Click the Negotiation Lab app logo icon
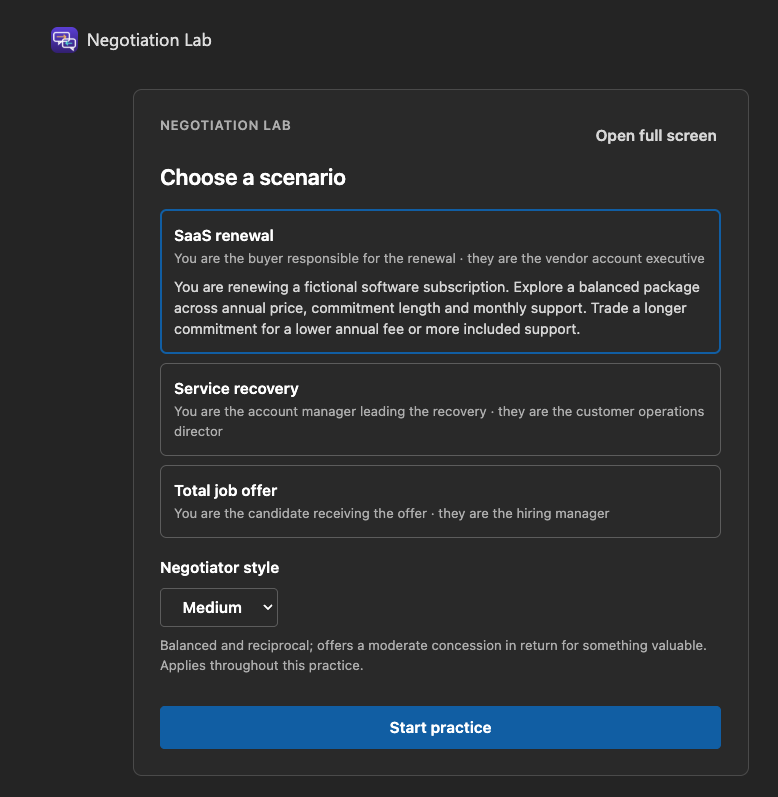The image size is (778, 797). 64,40
